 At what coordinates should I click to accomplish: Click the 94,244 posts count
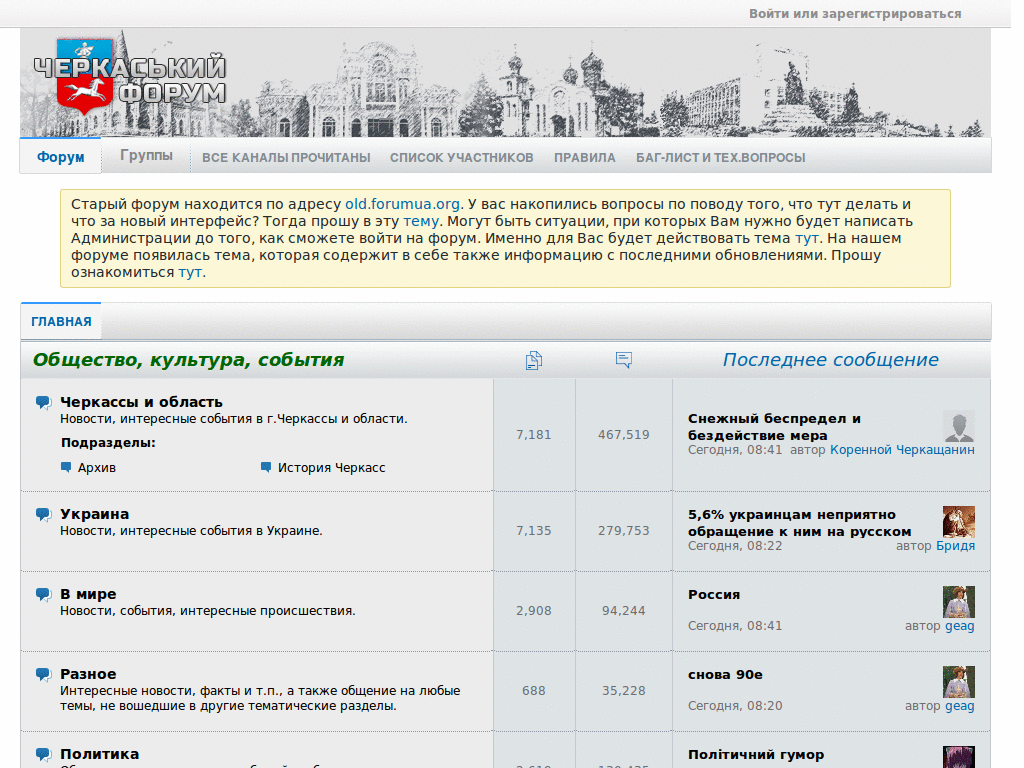pyautogui.click(x=624, y=611)
